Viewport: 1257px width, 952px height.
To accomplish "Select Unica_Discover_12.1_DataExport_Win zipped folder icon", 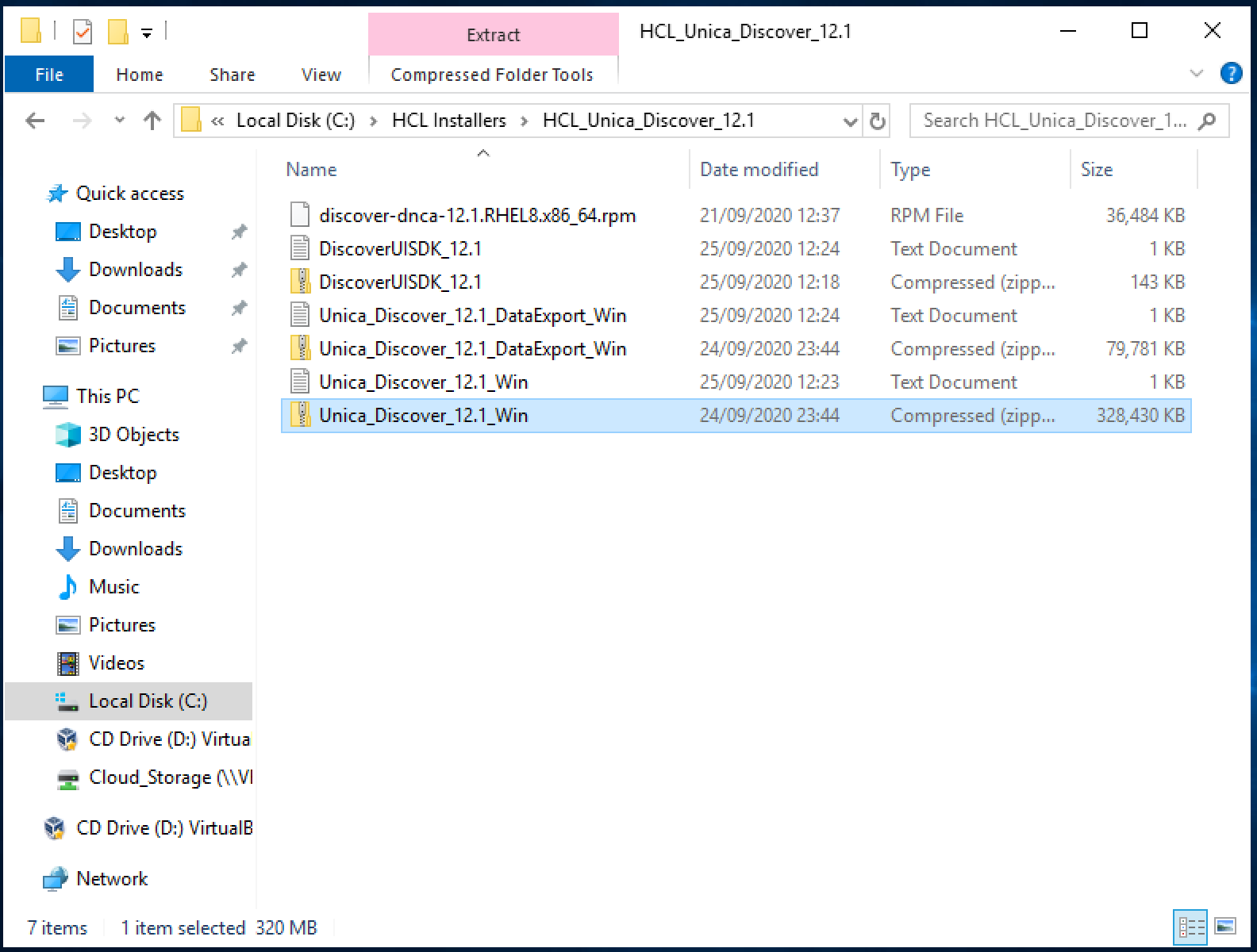I will point(300,348).
